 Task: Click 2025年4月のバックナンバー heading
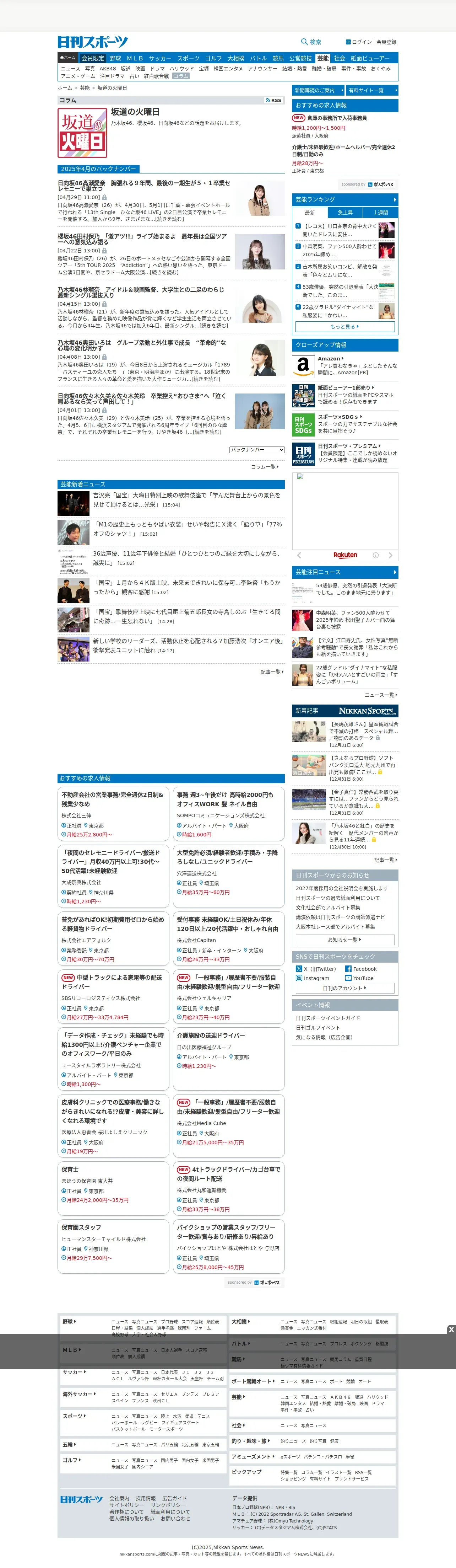[x=98, y=168]
